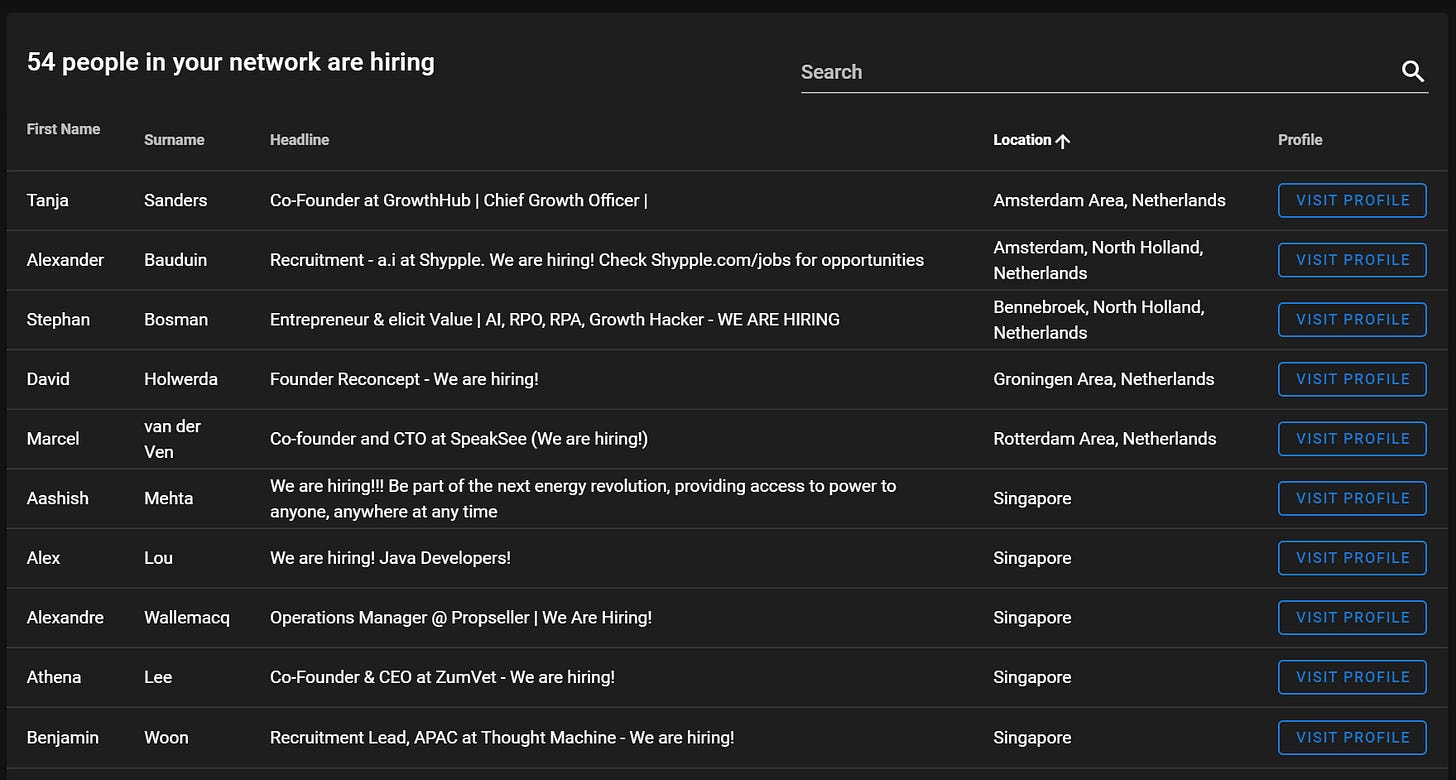Click location 'Rotterdam Area, Netherlands'

pyautogui.click(x=1104, y=439)
